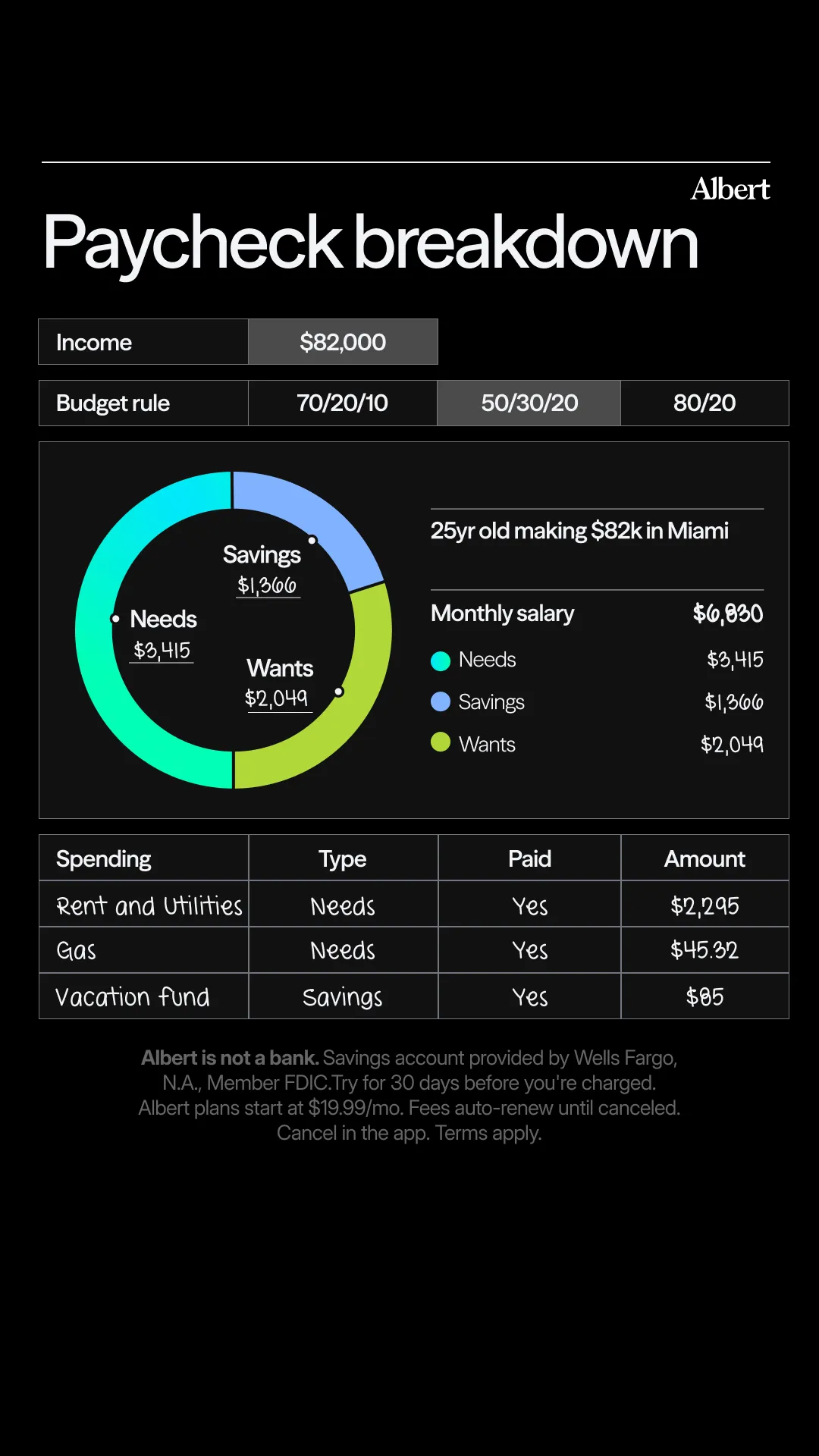Click the Savings $1,366 chart label
The width and height of the screenshot is (819, 1456).
pyautogui.click(x=262, y=569)
